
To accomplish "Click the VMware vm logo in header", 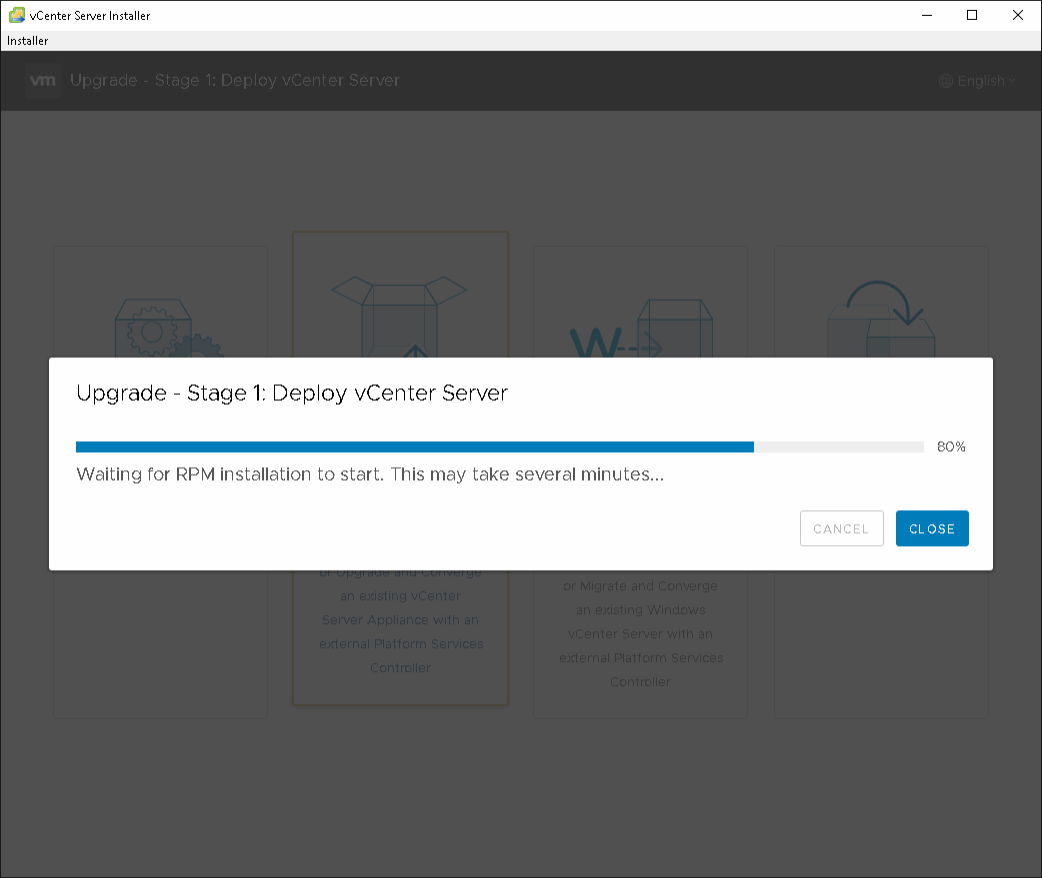I will pyautogui.click(x=43, y=81).
